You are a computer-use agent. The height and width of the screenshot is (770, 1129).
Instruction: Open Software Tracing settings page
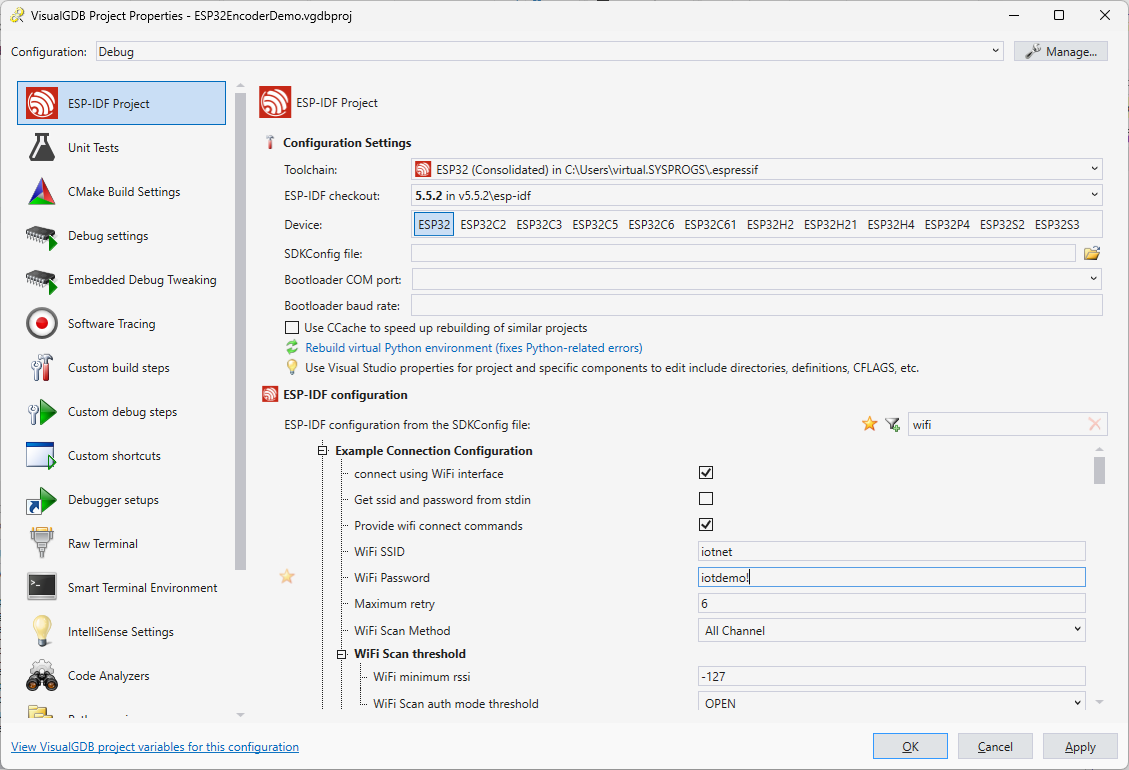112,324
